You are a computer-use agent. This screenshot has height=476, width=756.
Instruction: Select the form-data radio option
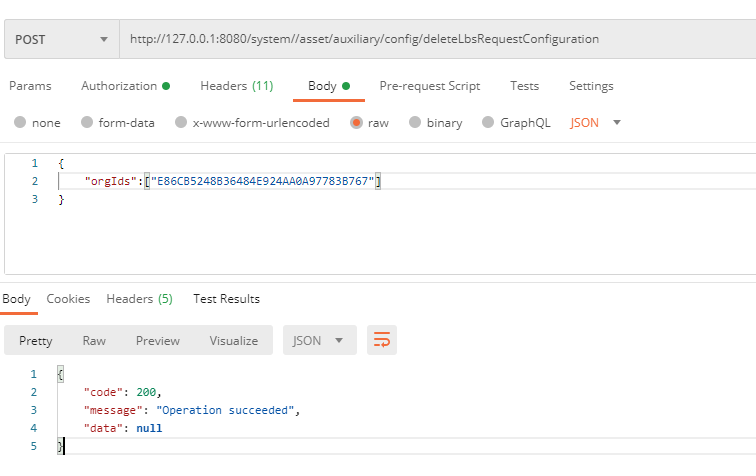(x=87, y=123)
